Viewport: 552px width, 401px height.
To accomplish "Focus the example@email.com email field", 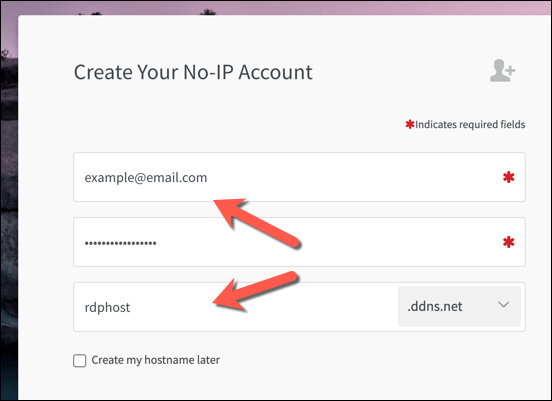I will tap(299, 177).
